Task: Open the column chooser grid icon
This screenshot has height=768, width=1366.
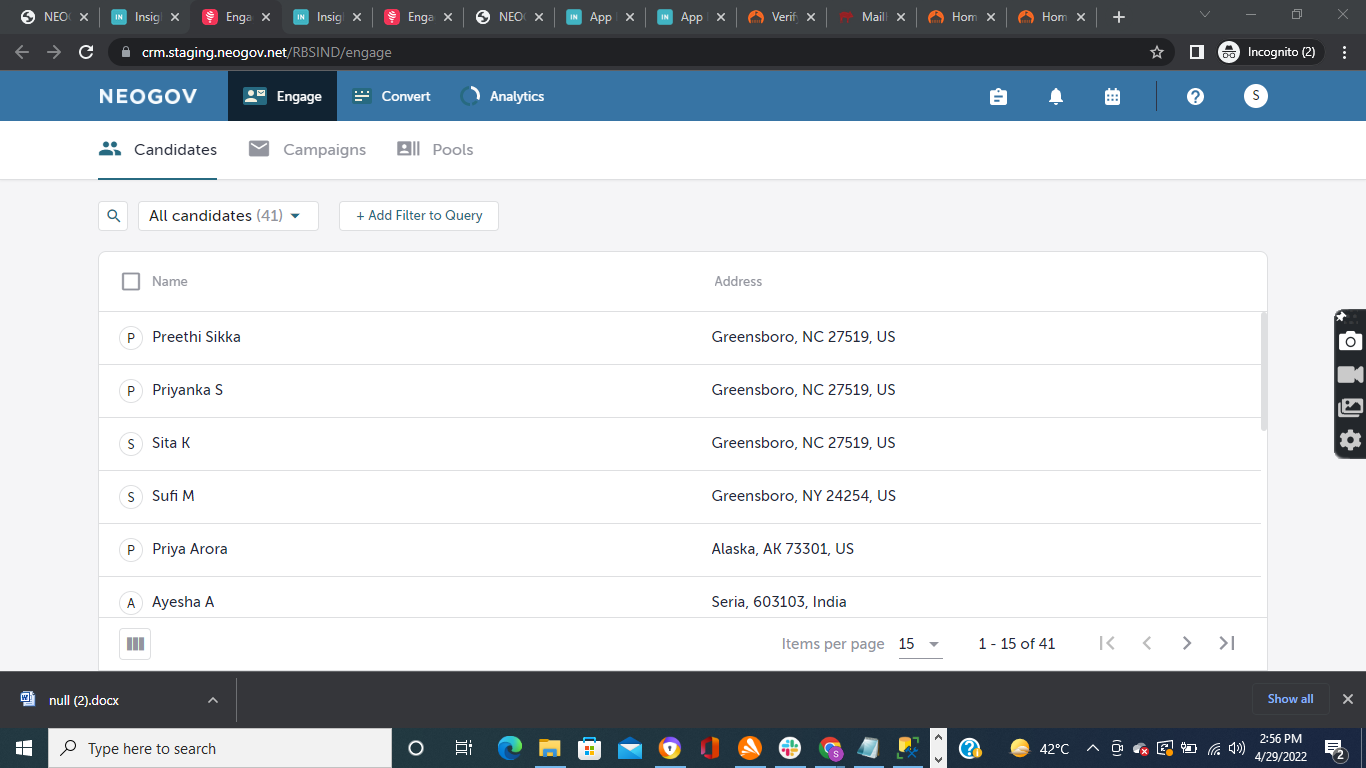Action: (x=135, y=643)
